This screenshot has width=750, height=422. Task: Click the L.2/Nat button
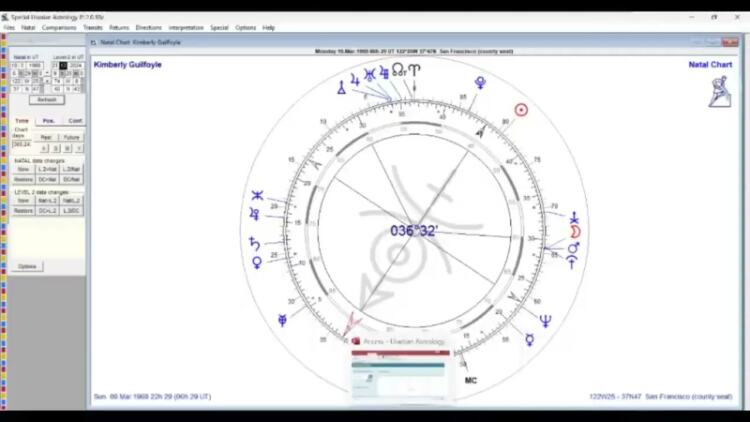(71, 169)
